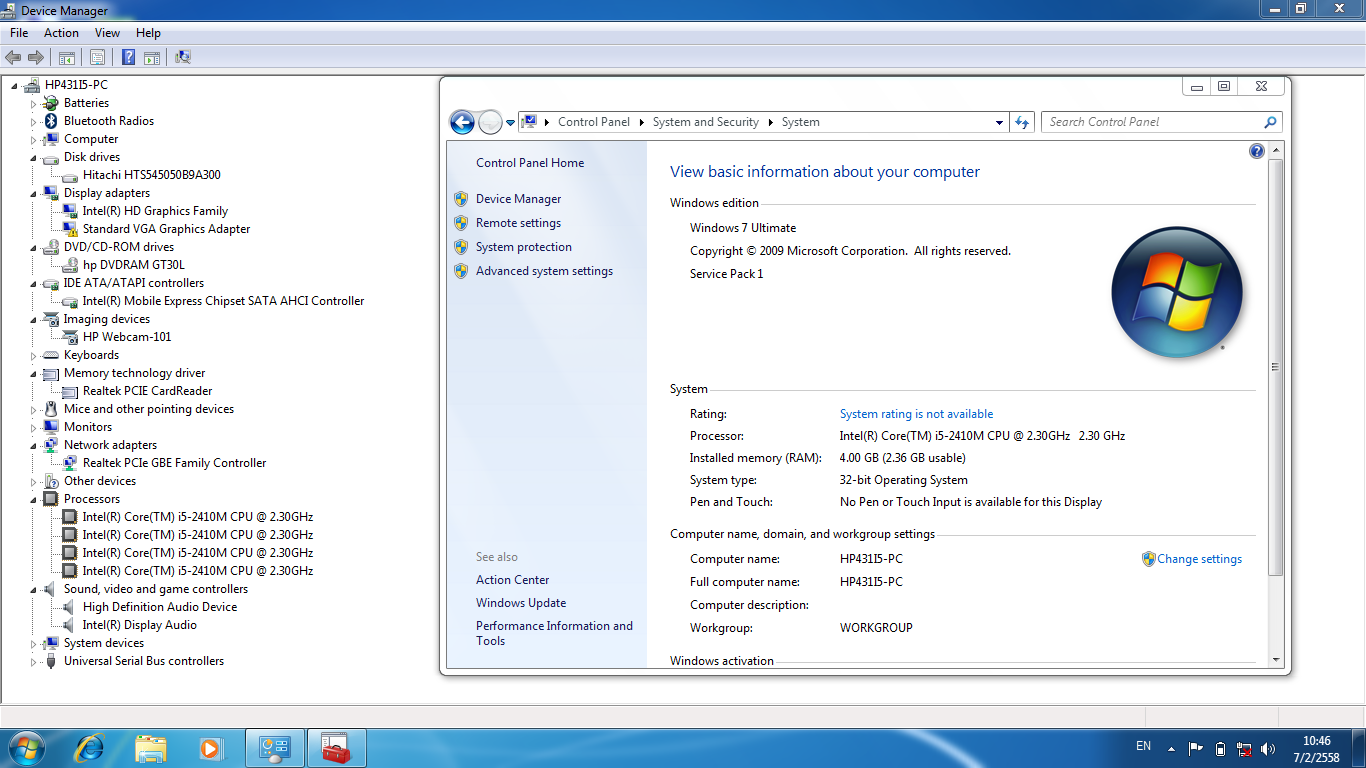
Task: Open Windows Explorer from the taskbar
Action: pyautogui.click(x=151, y=748)
